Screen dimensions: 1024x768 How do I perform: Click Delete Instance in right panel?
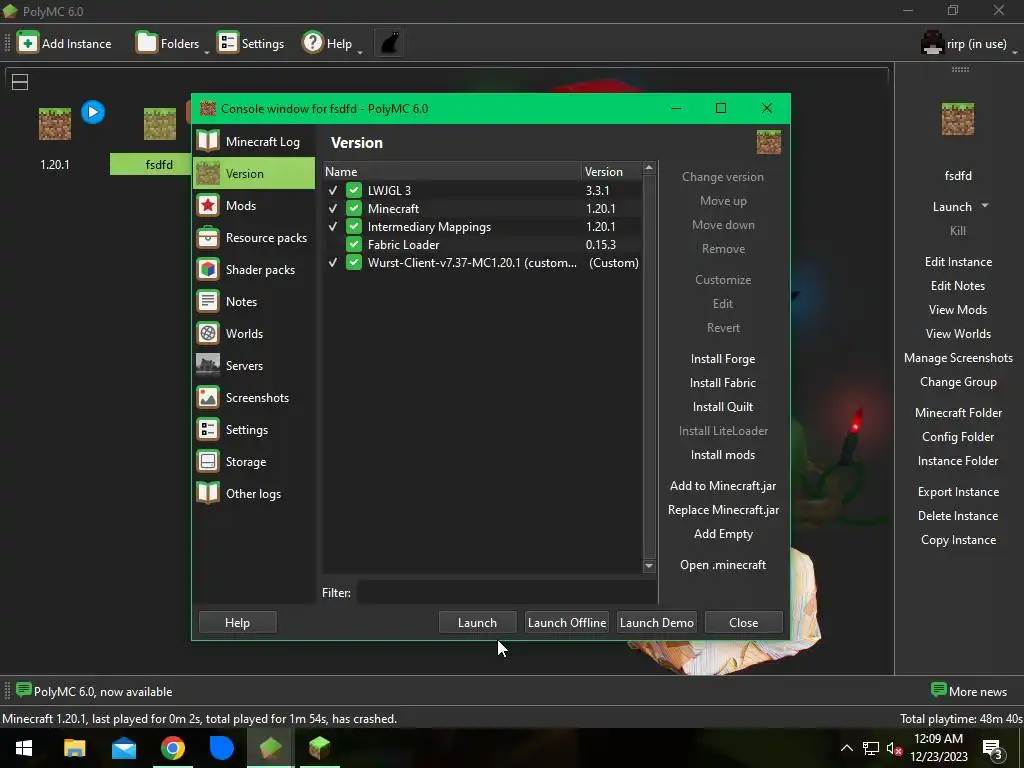[958, 516]
